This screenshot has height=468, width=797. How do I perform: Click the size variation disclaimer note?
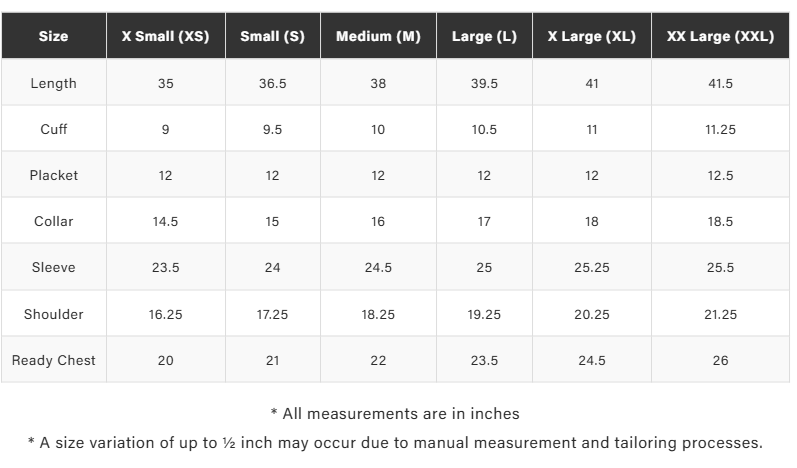(x=395, y=442)
